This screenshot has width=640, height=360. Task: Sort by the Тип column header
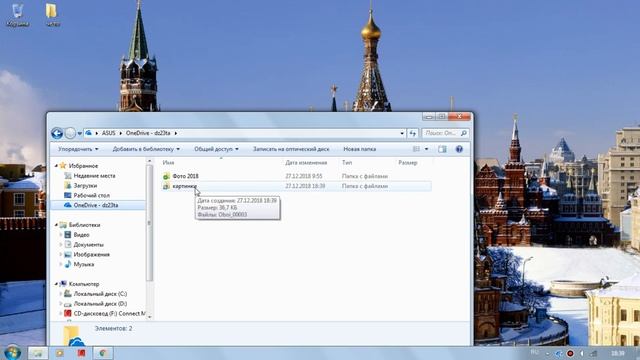point(347,162)
